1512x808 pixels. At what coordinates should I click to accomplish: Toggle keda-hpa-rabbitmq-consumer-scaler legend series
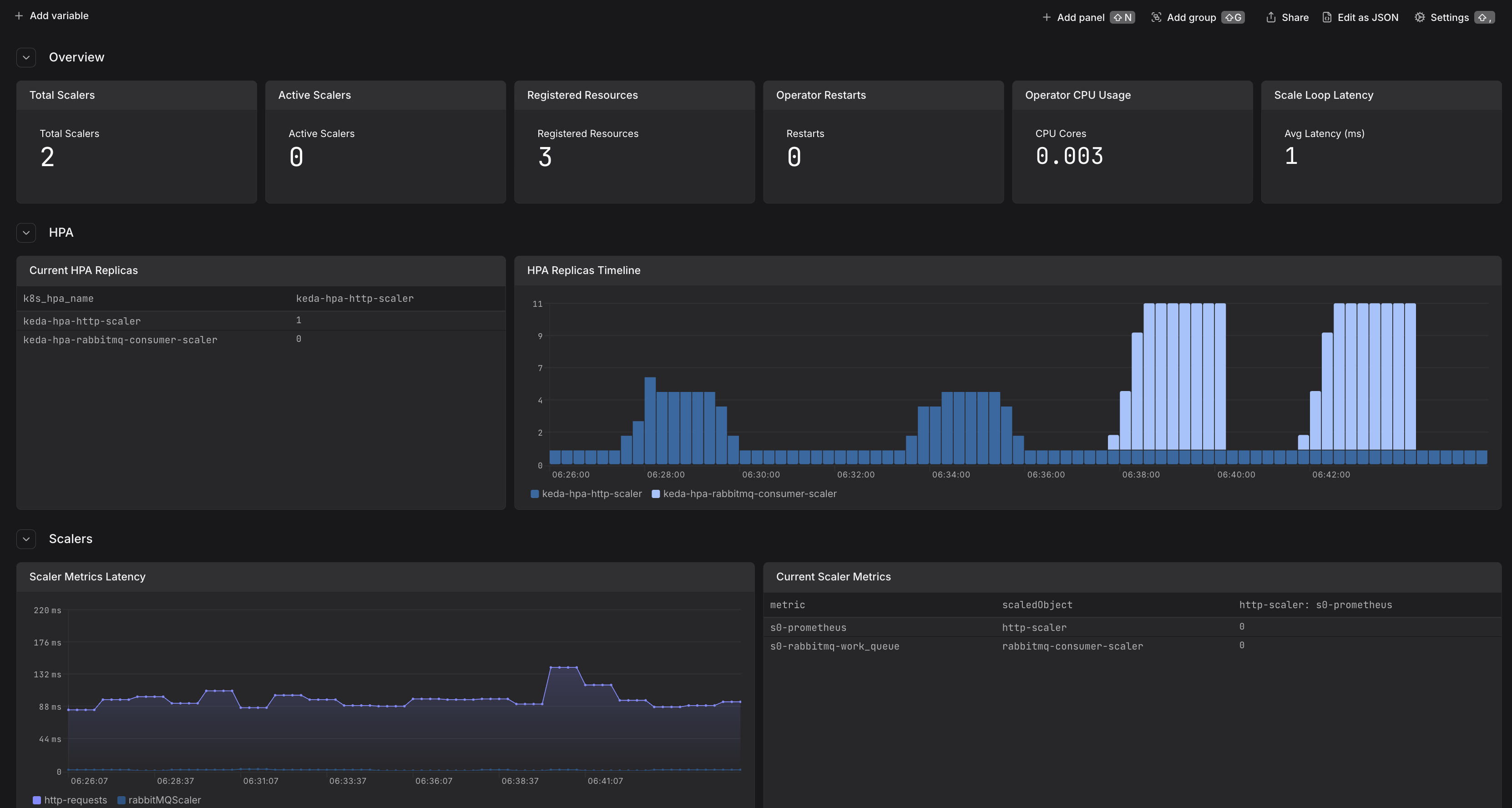coord(749,494)
